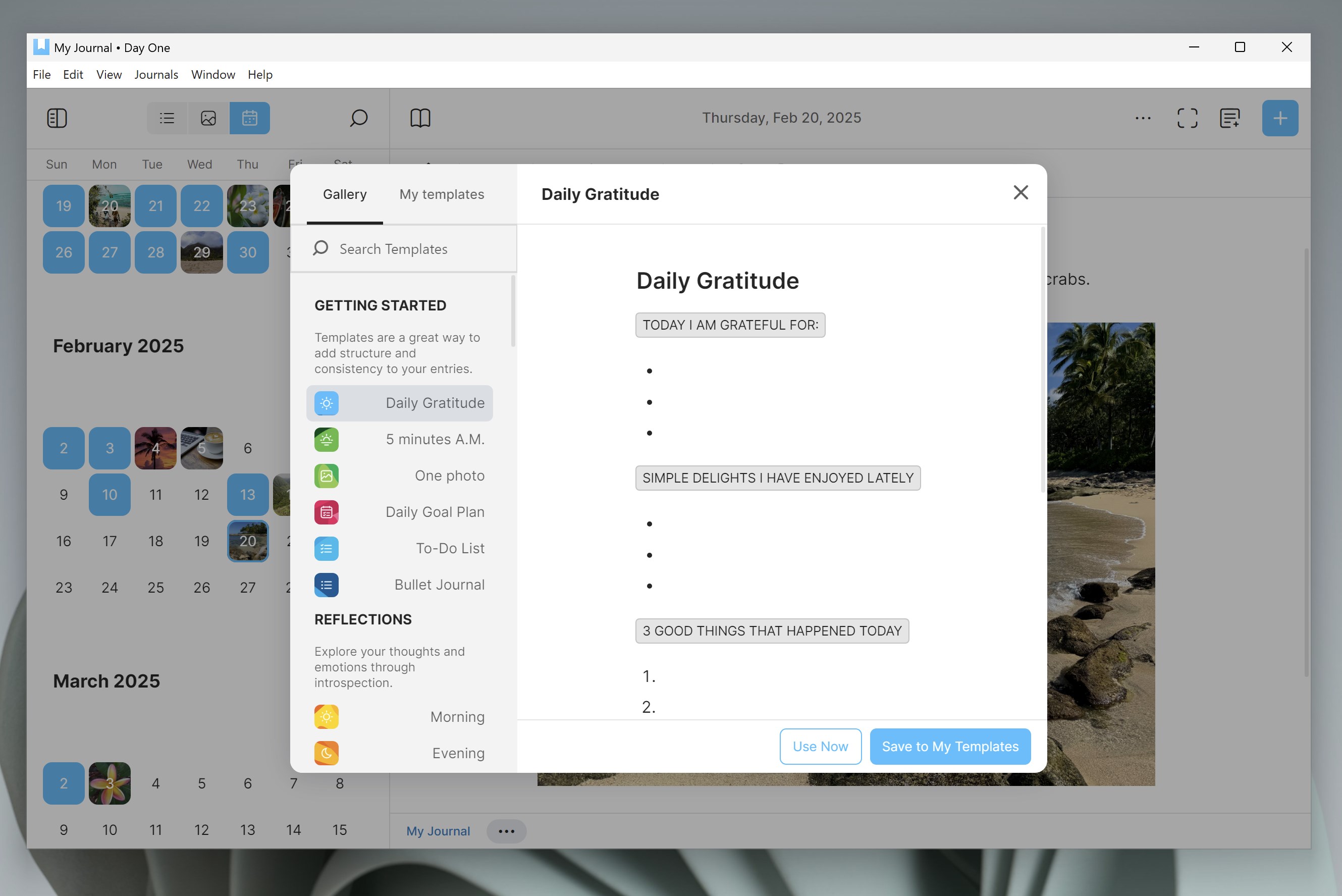Open reader view with the book icon
This screenshot has width=1342, height=896.
click(420, 118)
